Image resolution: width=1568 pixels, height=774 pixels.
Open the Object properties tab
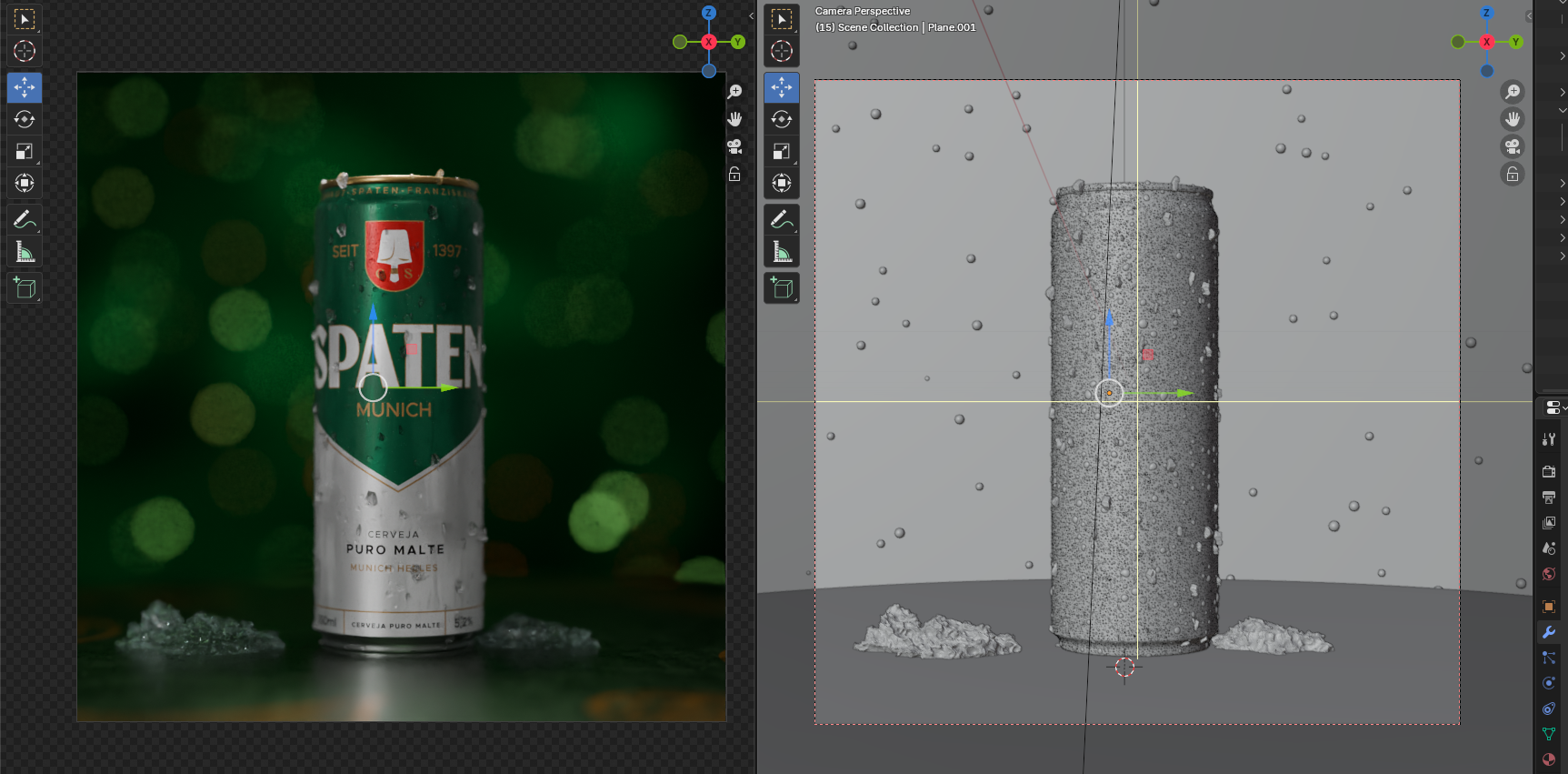pyautogui.click(x=1549, y=606)
